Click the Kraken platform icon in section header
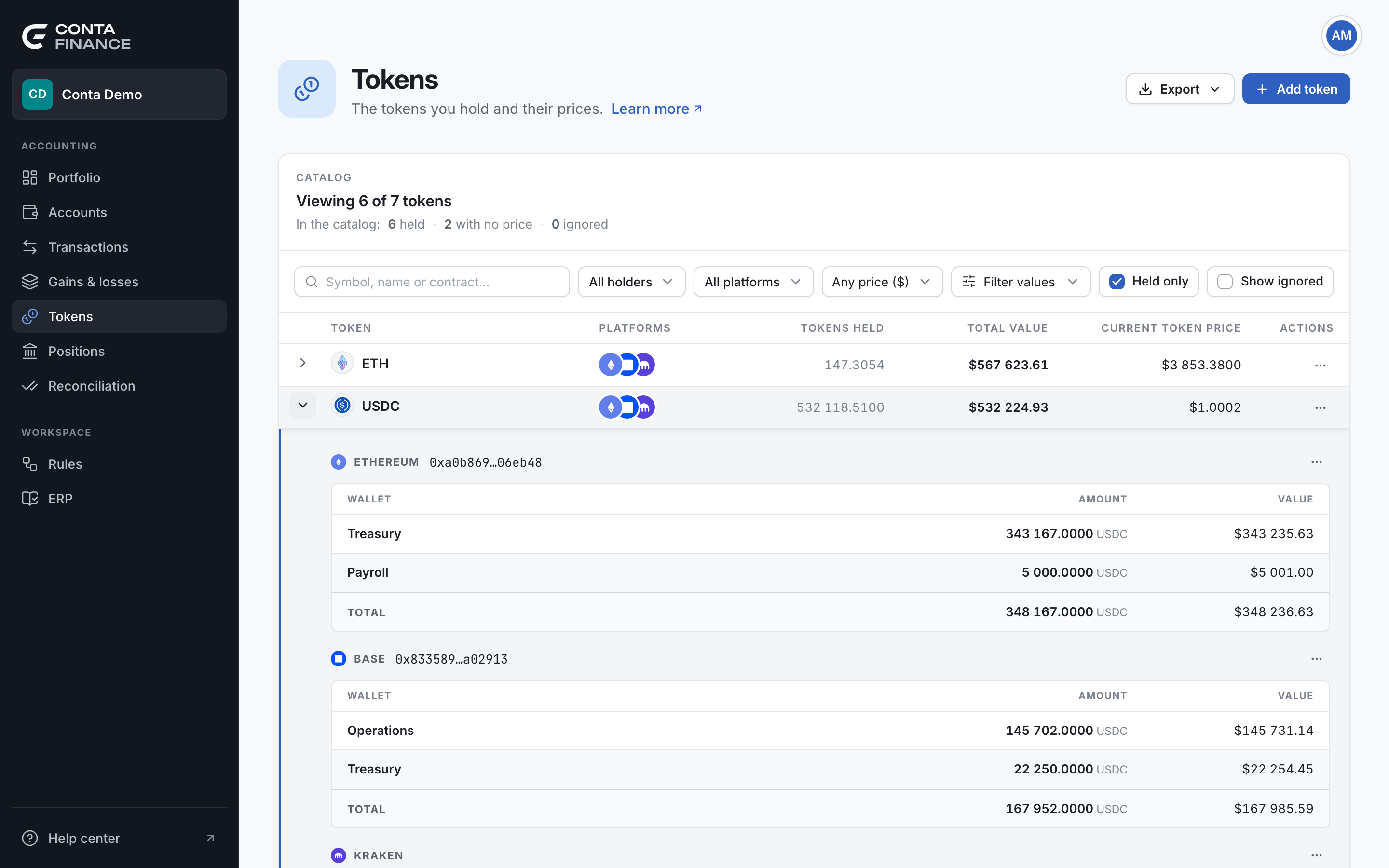Viewport: 1389px width, 868px height. 339,856
